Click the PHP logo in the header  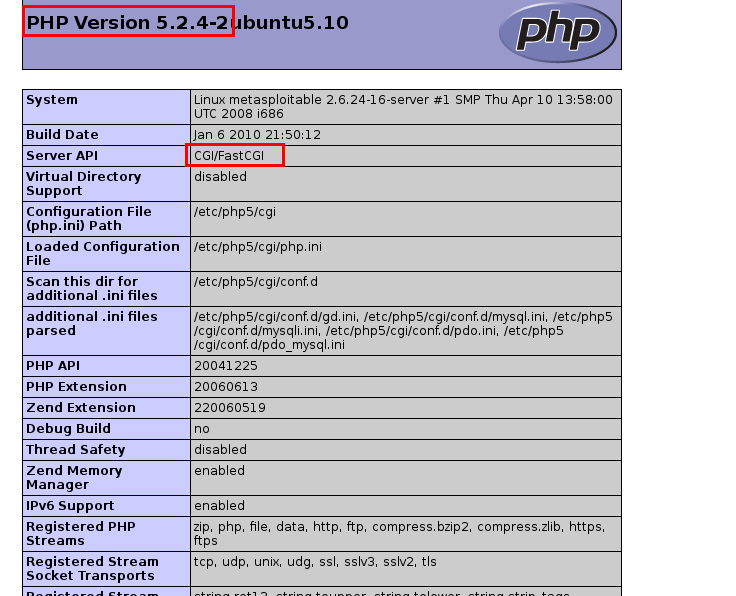557,32
